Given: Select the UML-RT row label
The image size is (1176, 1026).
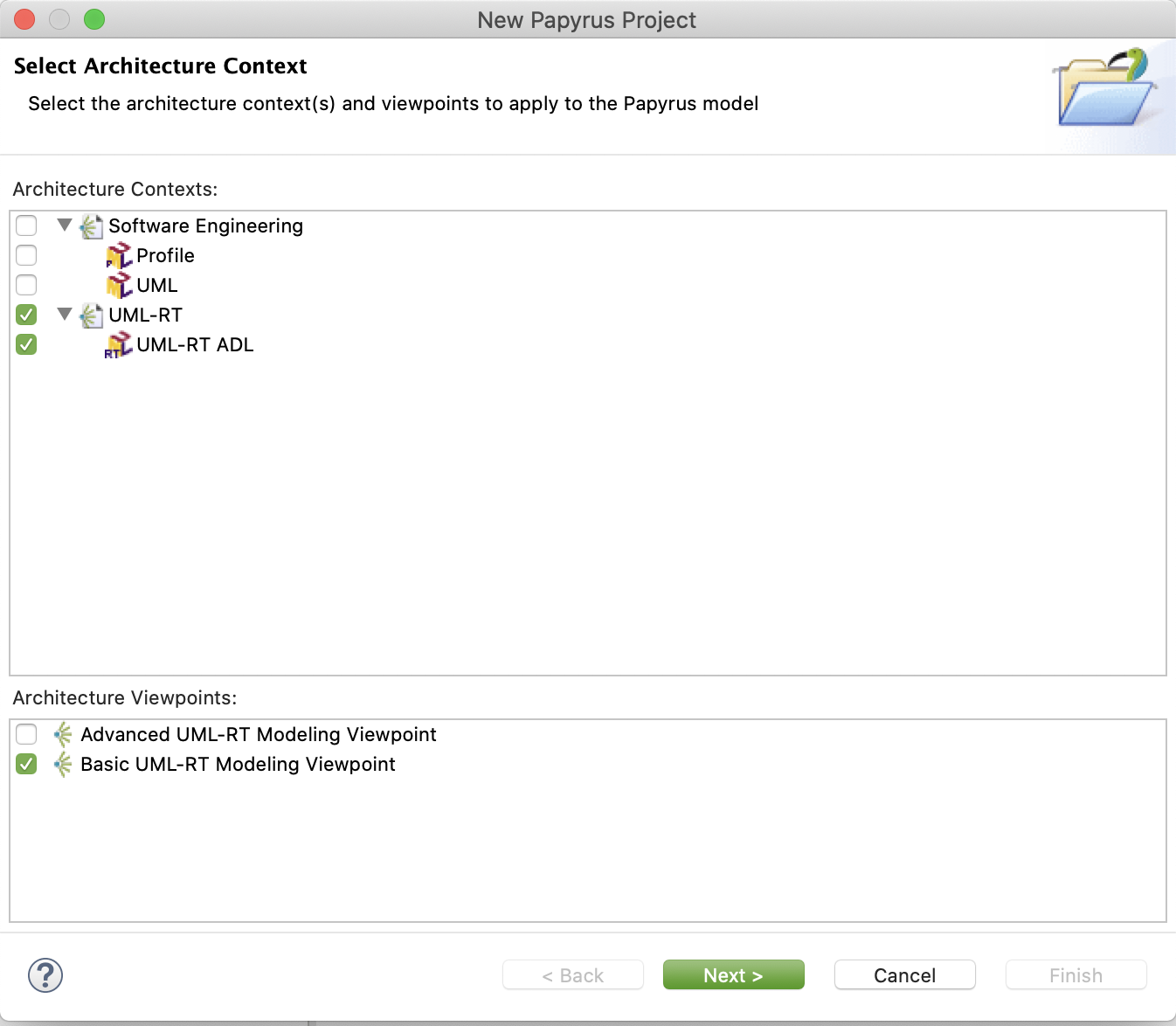Looking at the screenshot, I should 145,315.
